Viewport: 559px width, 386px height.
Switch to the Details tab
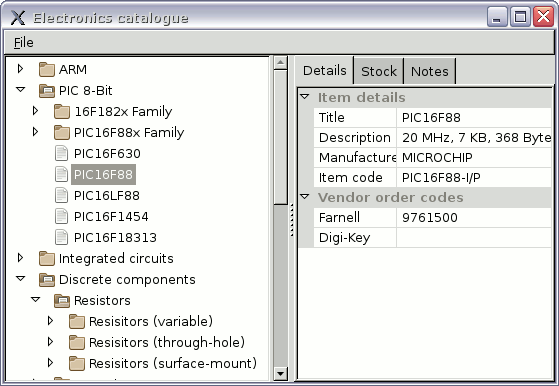(x=325, y=71)
